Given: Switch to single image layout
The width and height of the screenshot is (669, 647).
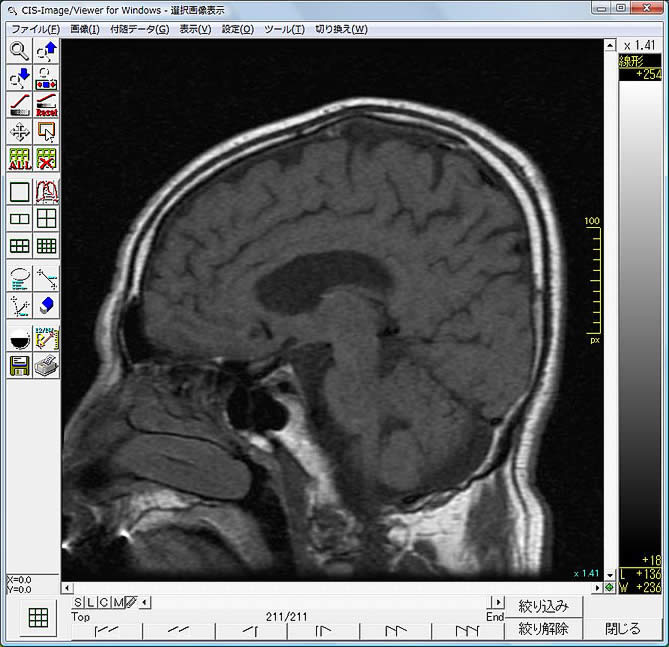Looking at the screenshot, I should click(x=20, y=192).
